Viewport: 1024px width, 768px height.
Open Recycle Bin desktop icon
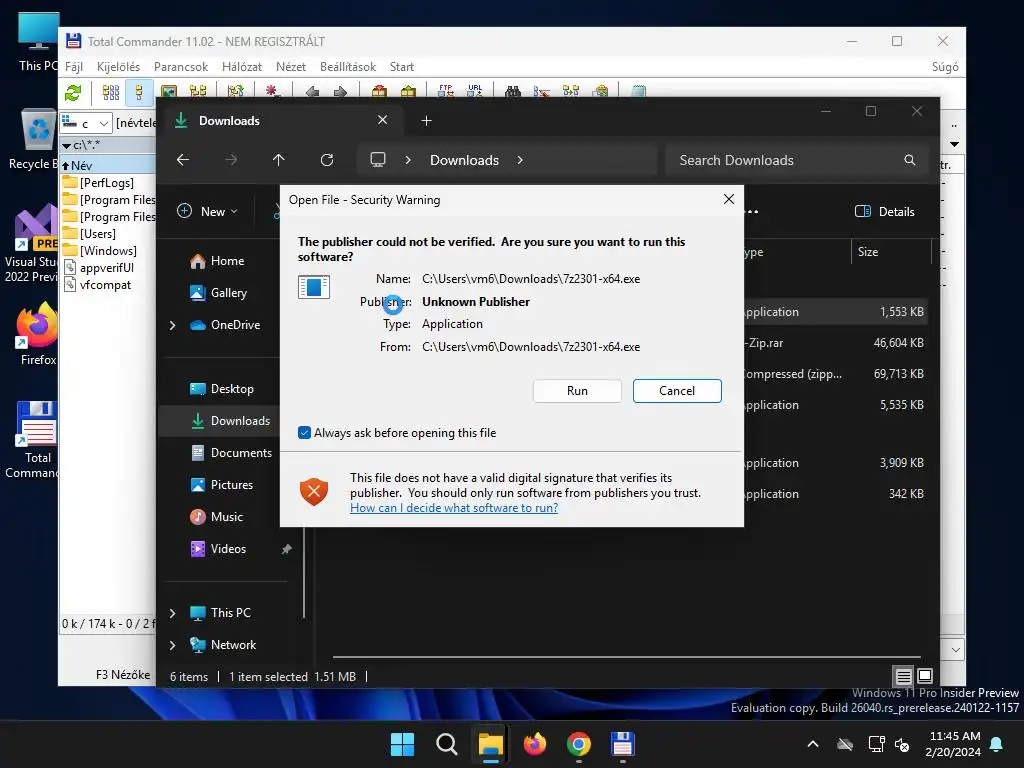pos(38,140)
